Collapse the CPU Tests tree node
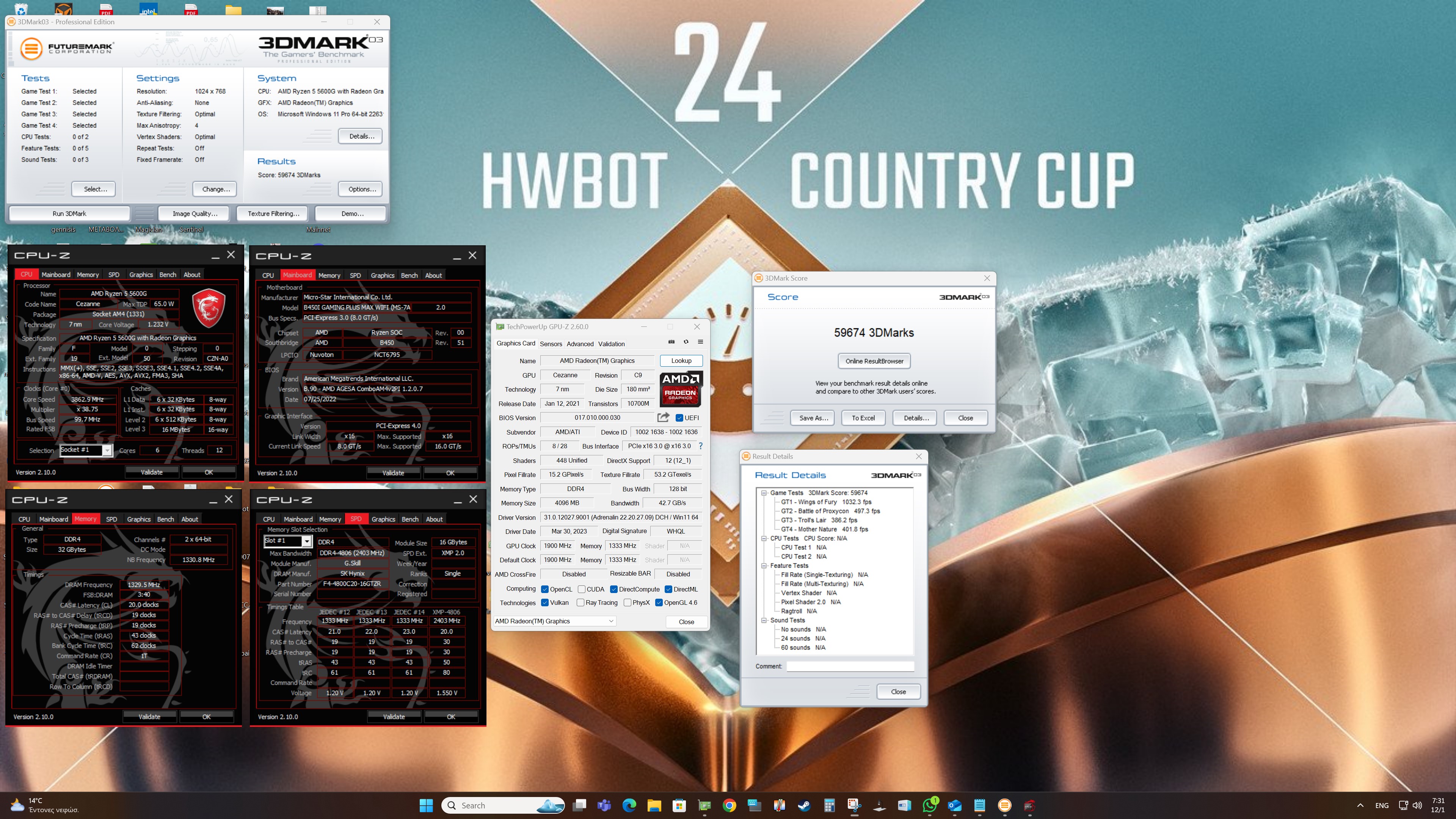 coord(764,538)
